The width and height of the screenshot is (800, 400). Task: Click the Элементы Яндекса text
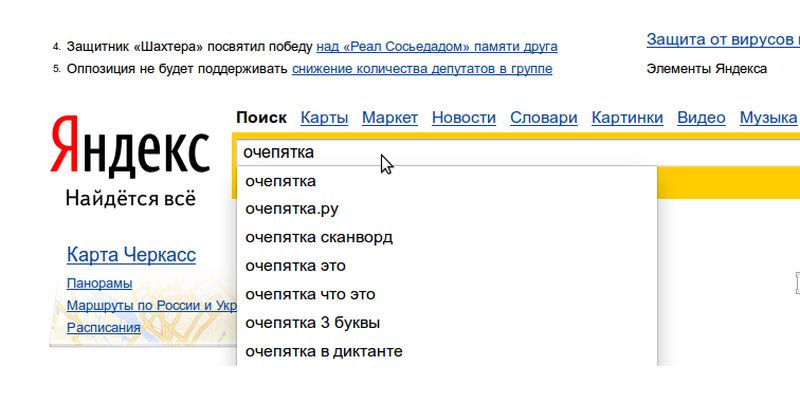(x=707, y=69)
